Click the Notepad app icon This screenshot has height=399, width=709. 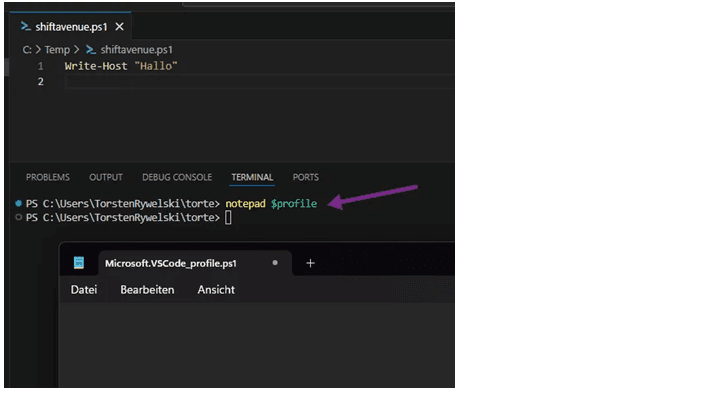point(79,263)
